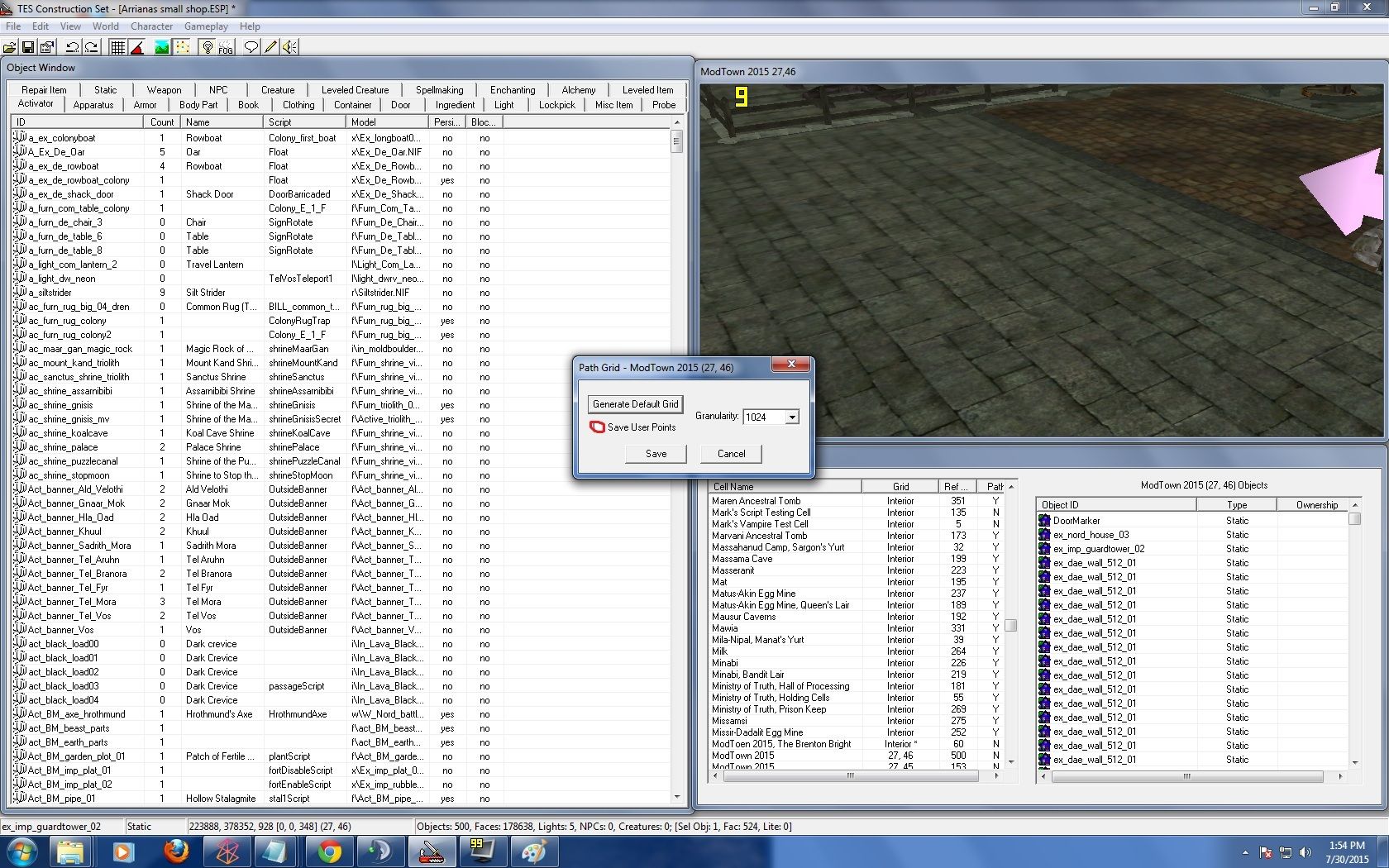Open the Granularity dropdown arrow
Image resolution: width=1389 pixels, height=868 pixels.
tap(792, 417)
